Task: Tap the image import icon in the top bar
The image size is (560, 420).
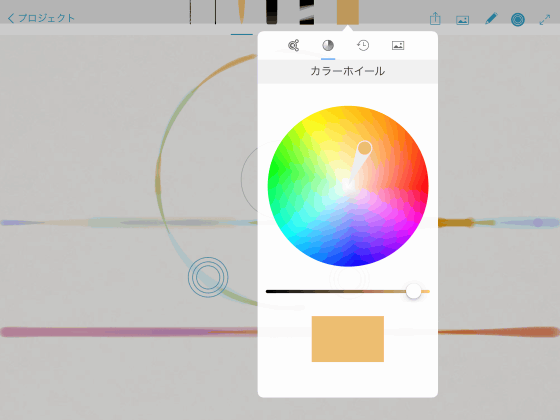Action: pos(462,20)
